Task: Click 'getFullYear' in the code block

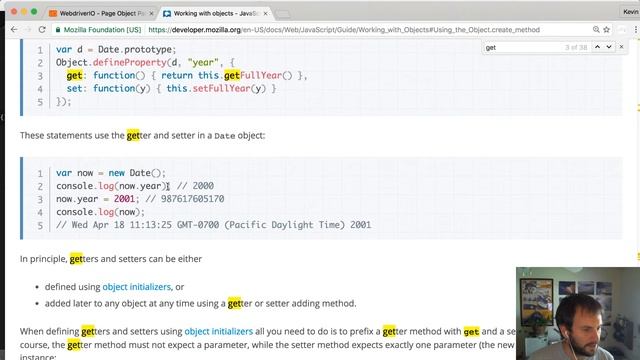Action: pos(253,76)
